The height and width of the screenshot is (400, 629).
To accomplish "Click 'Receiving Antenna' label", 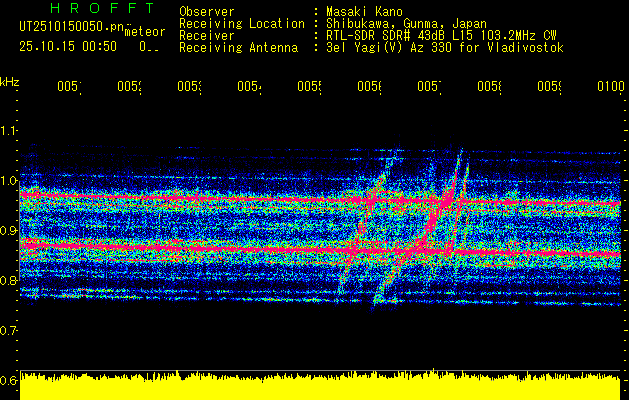I will point(238,48).
